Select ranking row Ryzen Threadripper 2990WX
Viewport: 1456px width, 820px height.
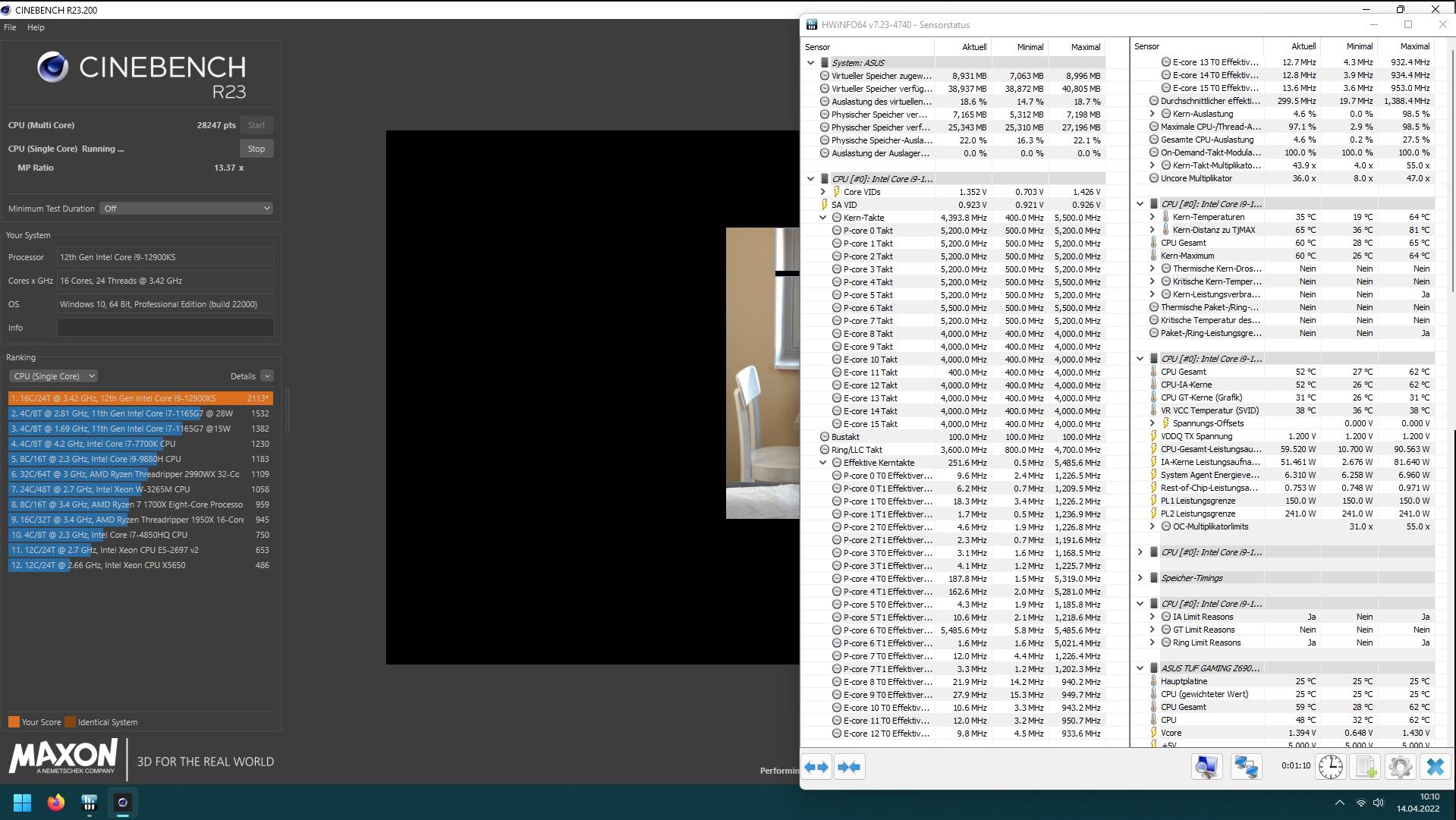click(140, 474)
